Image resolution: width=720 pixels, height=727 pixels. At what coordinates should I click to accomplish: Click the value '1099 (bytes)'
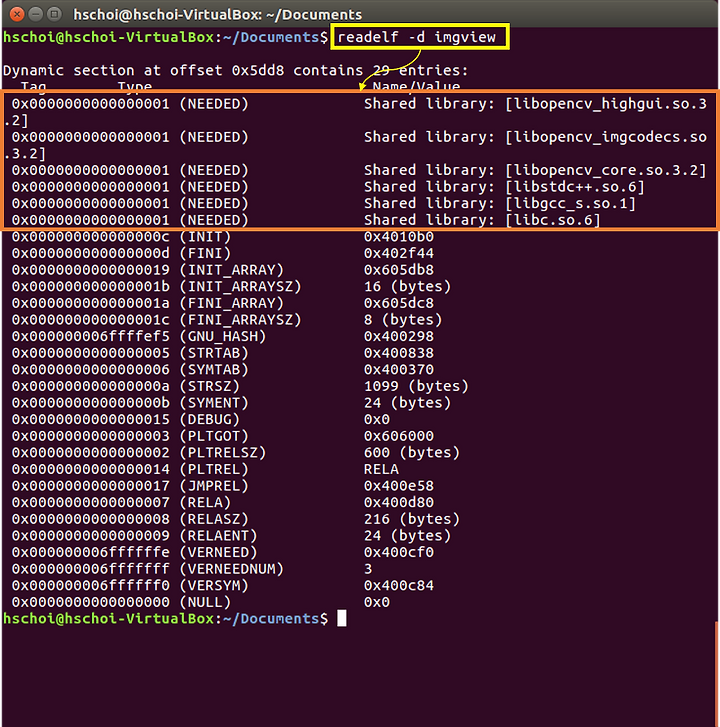(416, 386)
